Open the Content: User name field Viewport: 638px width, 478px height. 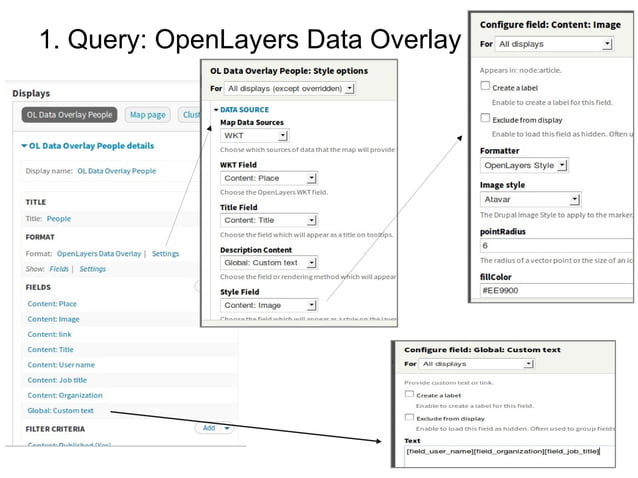pos(61,365)
